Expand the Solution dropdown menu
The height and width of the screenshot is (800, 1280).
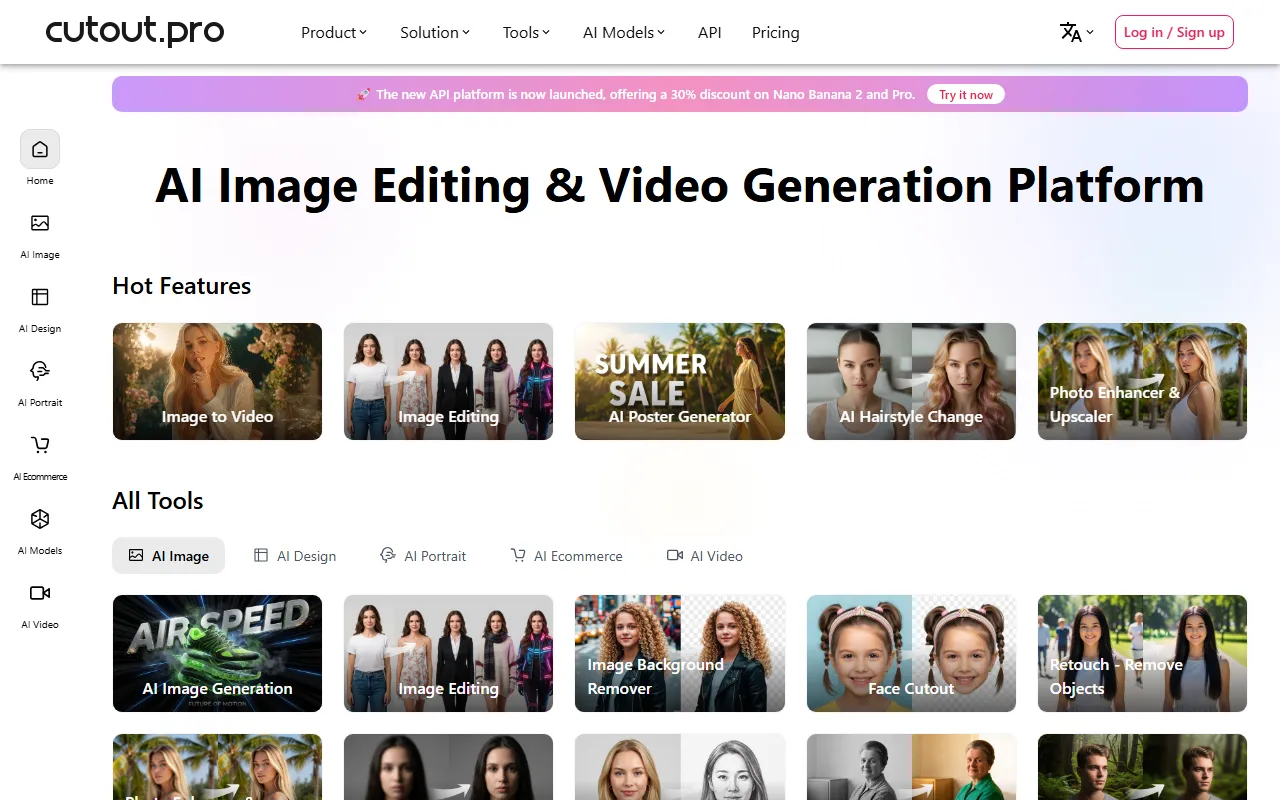435,32
